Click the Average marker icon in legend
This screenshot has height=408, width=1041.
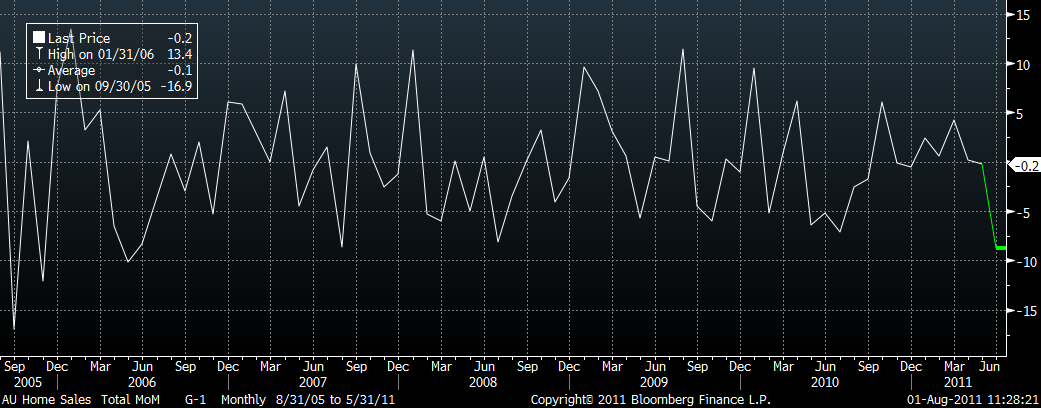click(x=38, y=71)
